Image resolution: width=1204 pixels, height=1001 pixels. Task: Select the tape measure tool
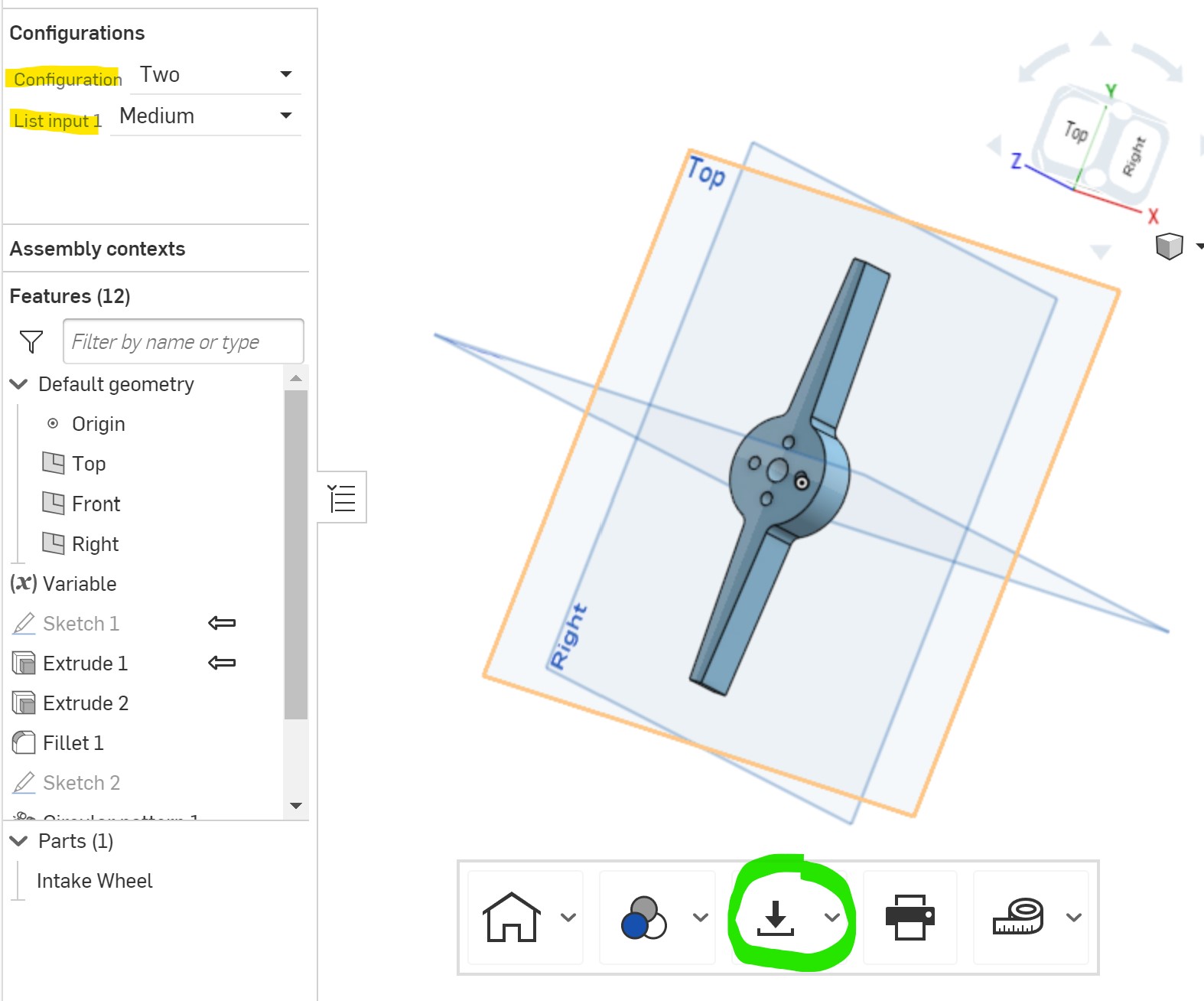(1018, 917)
